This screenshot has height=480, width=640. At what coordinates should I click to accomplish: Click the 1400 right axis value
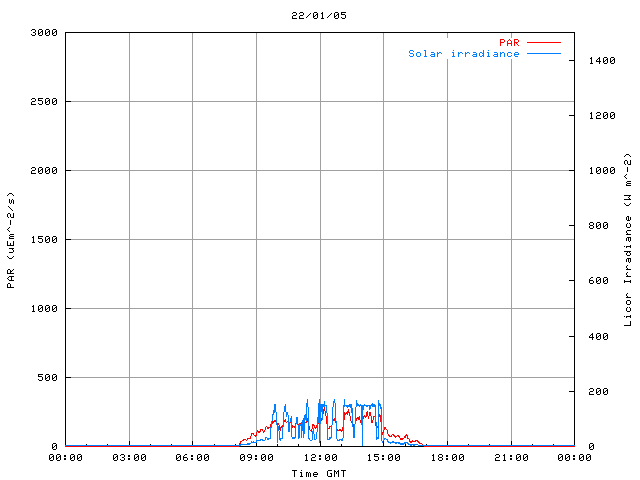click(602, 61)
